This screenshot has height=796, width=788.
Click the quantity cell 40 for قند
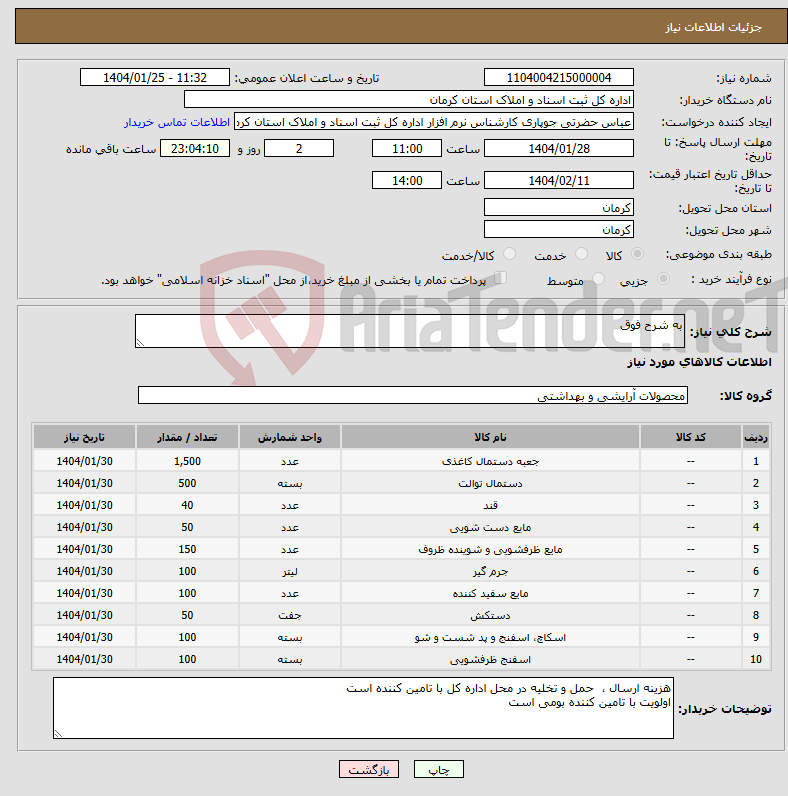(x=187, y=505)
